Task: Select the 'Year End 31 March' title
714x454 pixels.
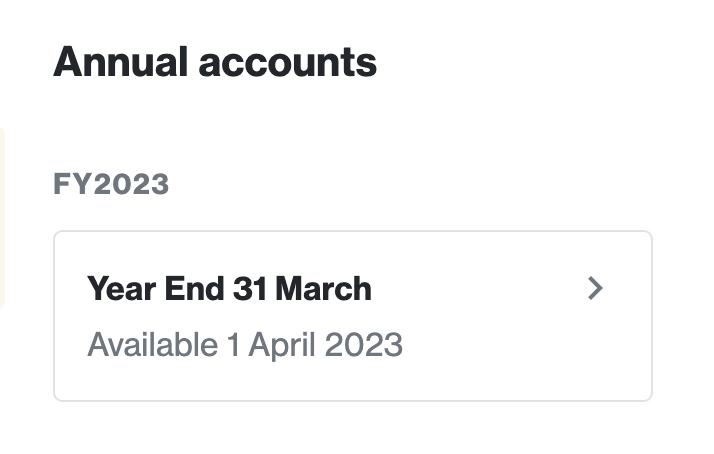Action: tap(229, 289)
